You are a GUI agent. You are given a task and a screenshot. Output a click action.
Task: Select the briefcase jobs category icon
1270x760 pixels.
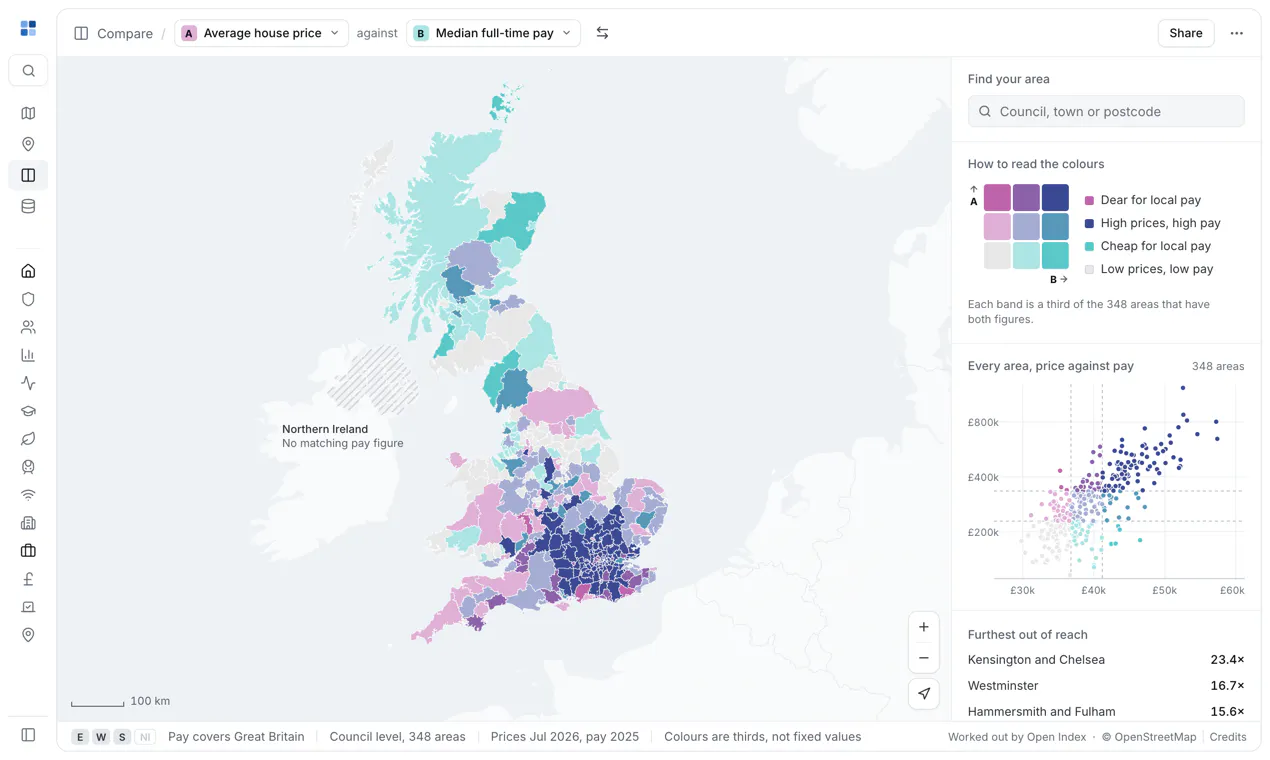28,551
